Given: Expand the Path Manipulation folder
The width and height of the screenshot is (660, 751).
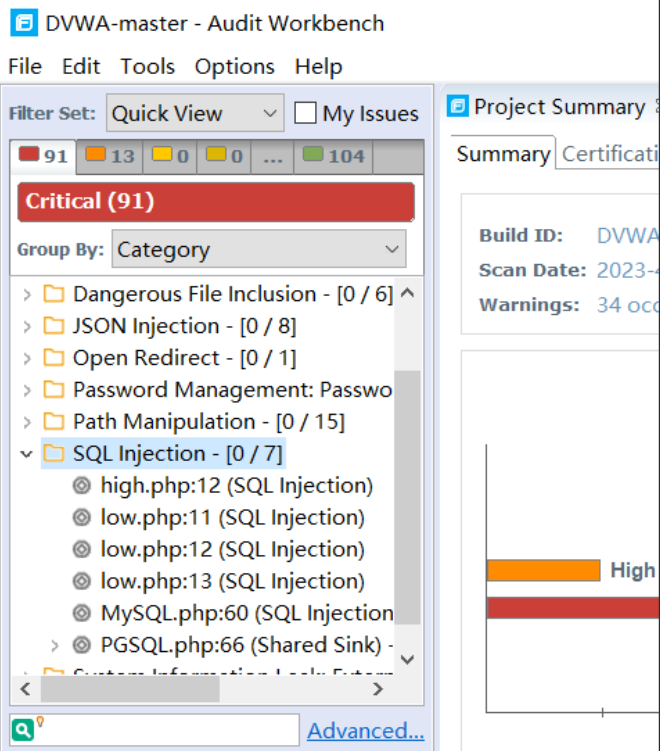Looking at the screenshot, I should [27, 422].
